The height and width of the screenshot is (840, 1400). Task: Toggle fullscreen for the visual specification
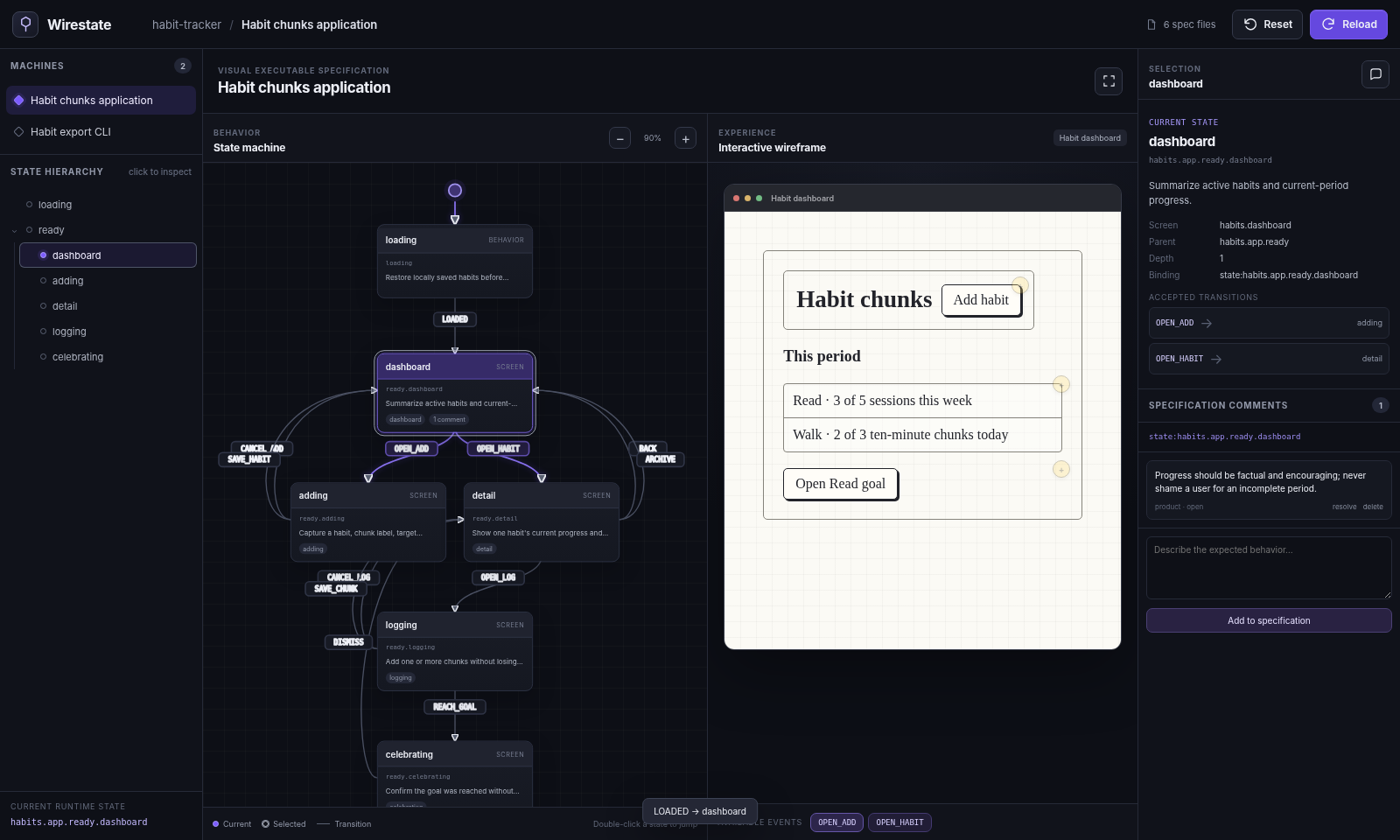pos(1109,80)
